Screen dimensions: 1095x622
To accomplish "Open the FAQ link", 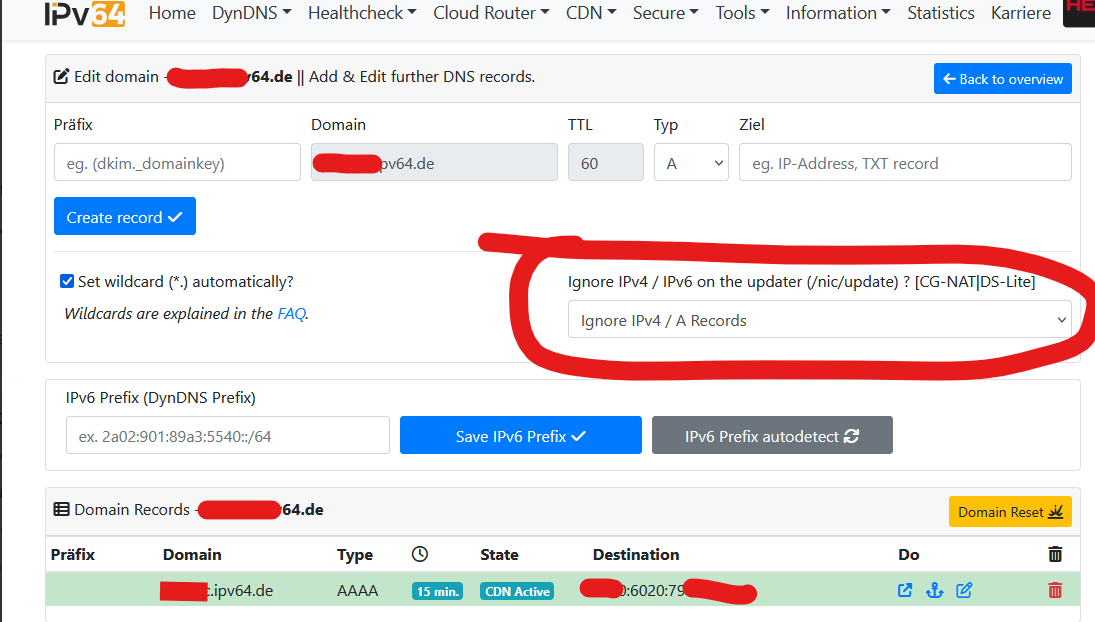I will click(291, 313).
